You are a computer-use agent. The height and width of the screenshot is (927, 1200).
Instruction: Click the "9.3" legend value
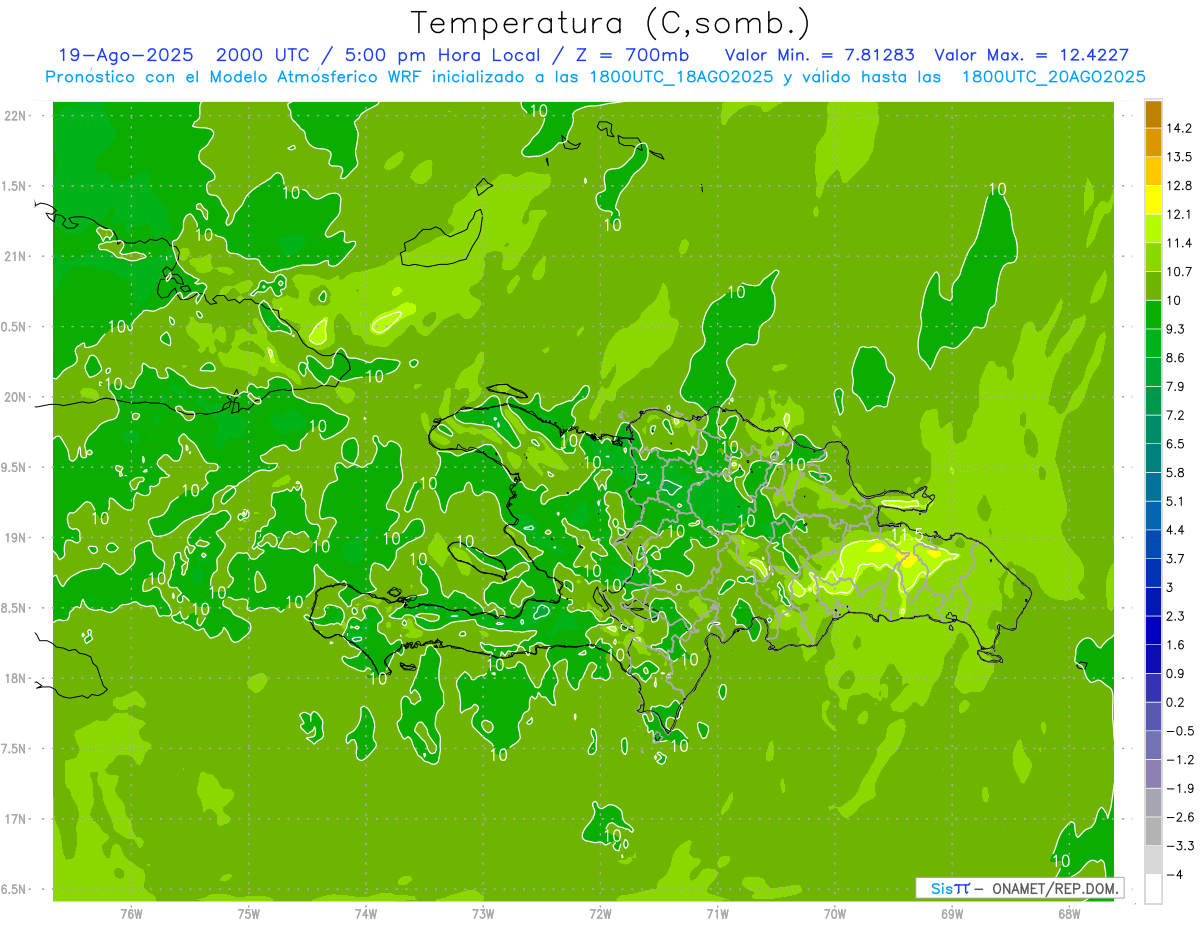(x=1177, y=329)
